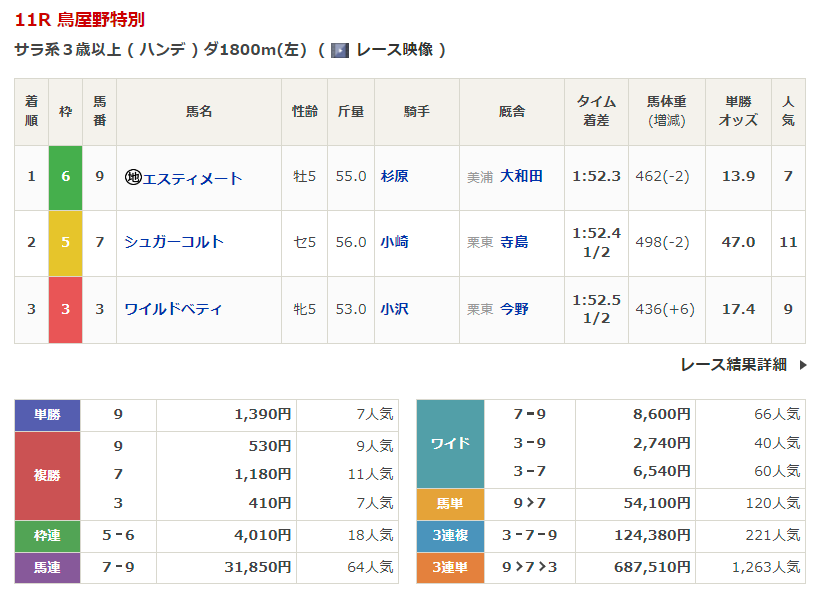Click yellow frame number 5 swatch

(65, 243)
